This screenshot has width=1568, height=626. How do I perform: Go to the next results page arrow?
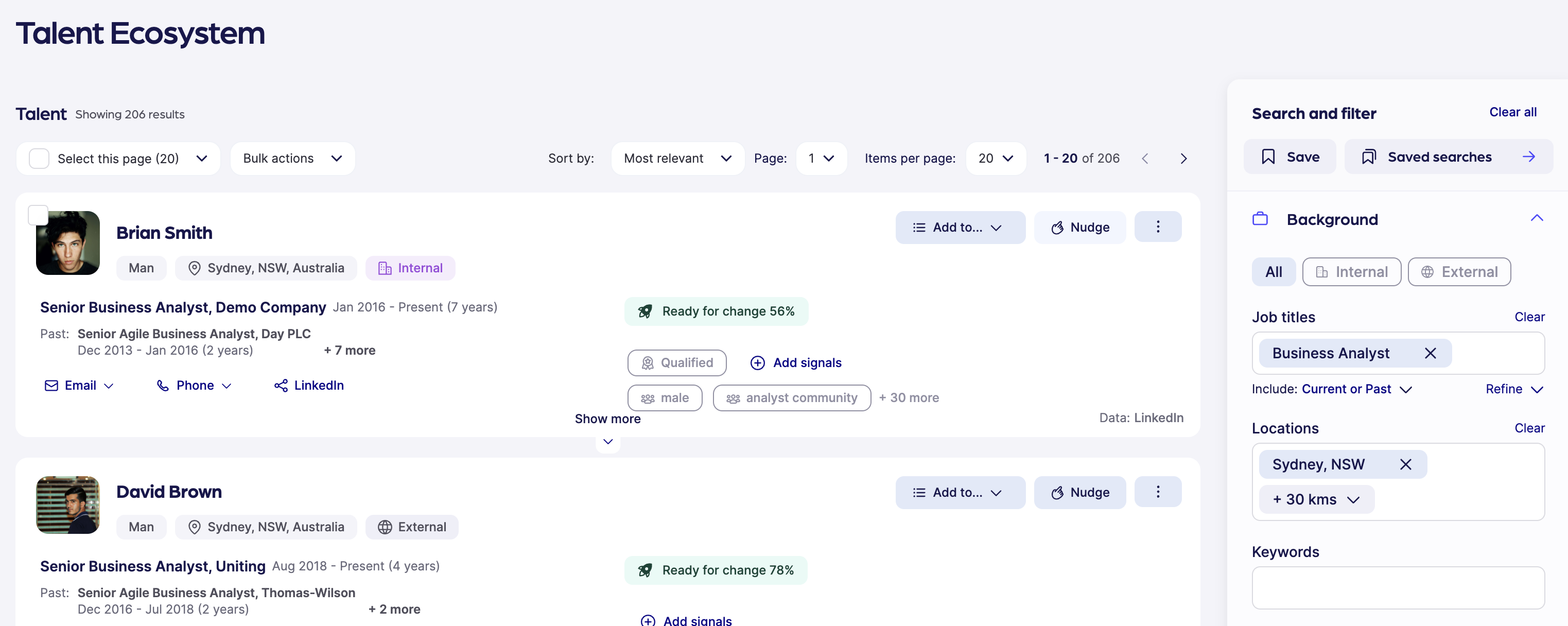click(x=1183, y=159)
